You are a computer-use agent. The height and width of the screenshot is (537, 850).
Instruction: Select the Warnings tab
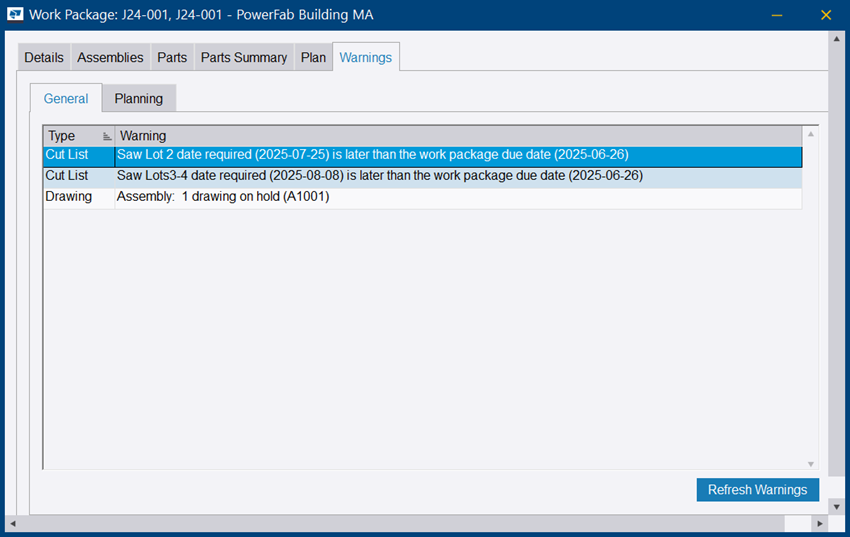[366, 57]
